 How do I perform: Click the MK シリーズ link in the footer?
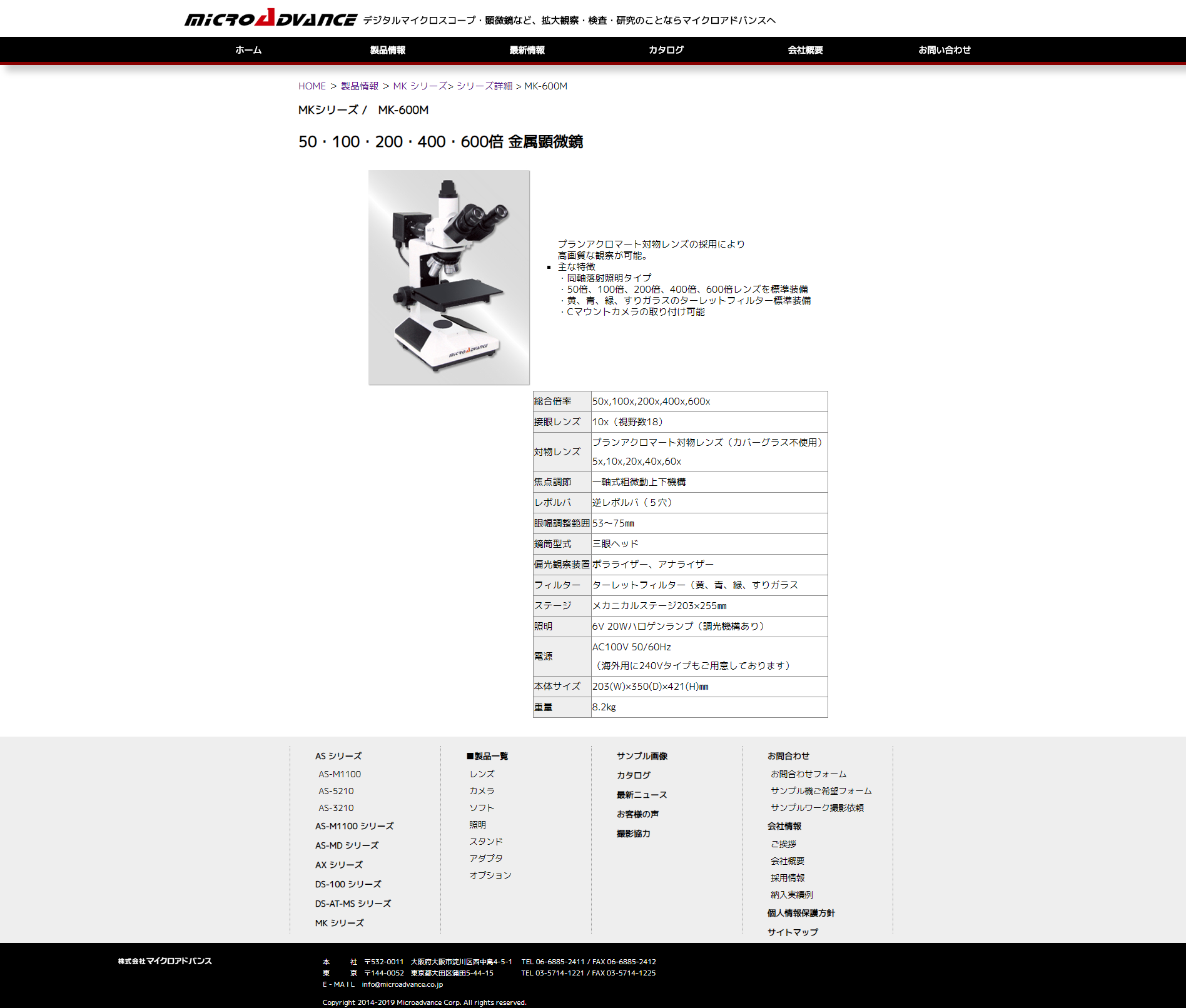pyautogui.click(x=339, y=923)
